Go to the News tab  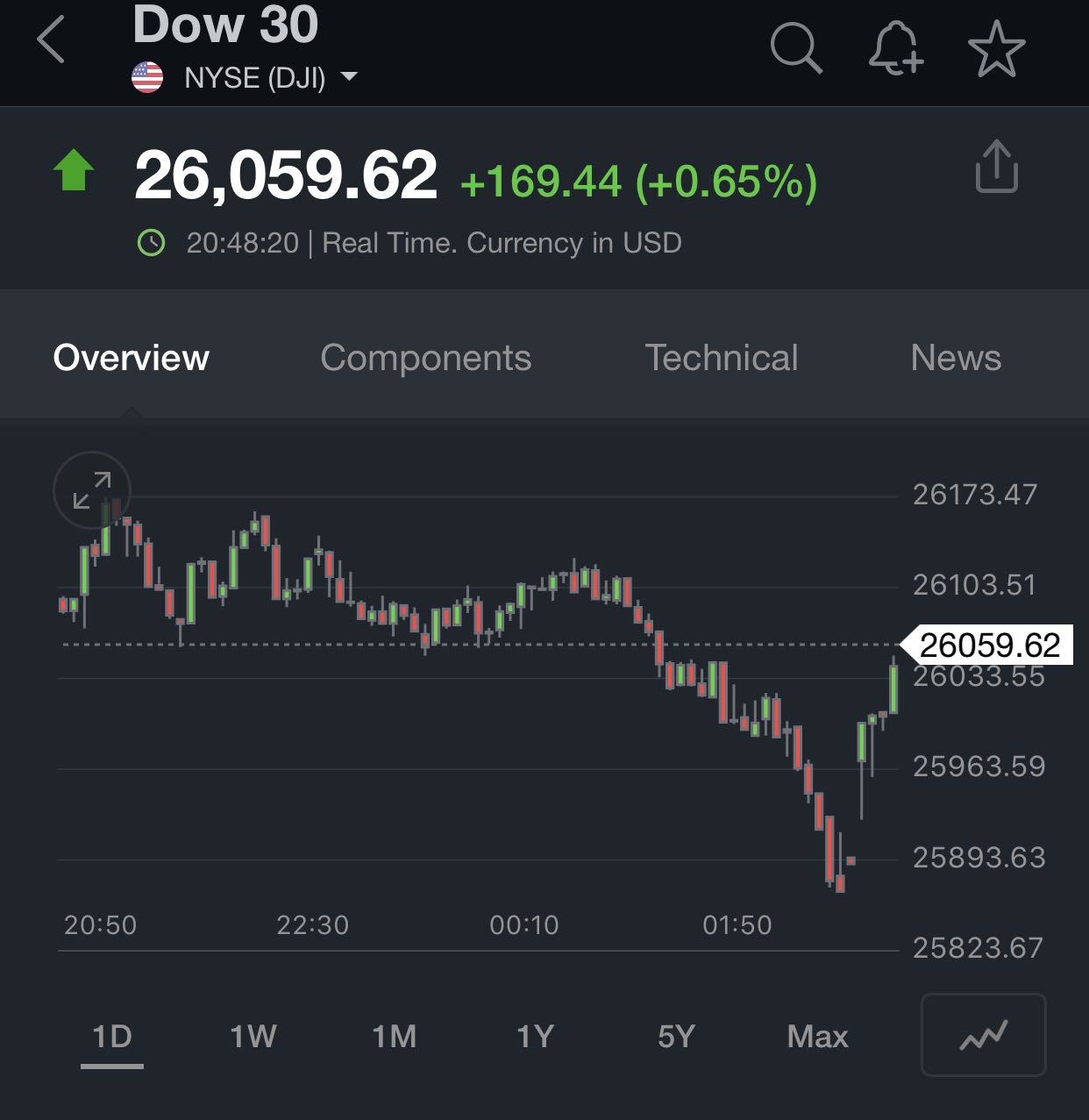tap(955, 358)
